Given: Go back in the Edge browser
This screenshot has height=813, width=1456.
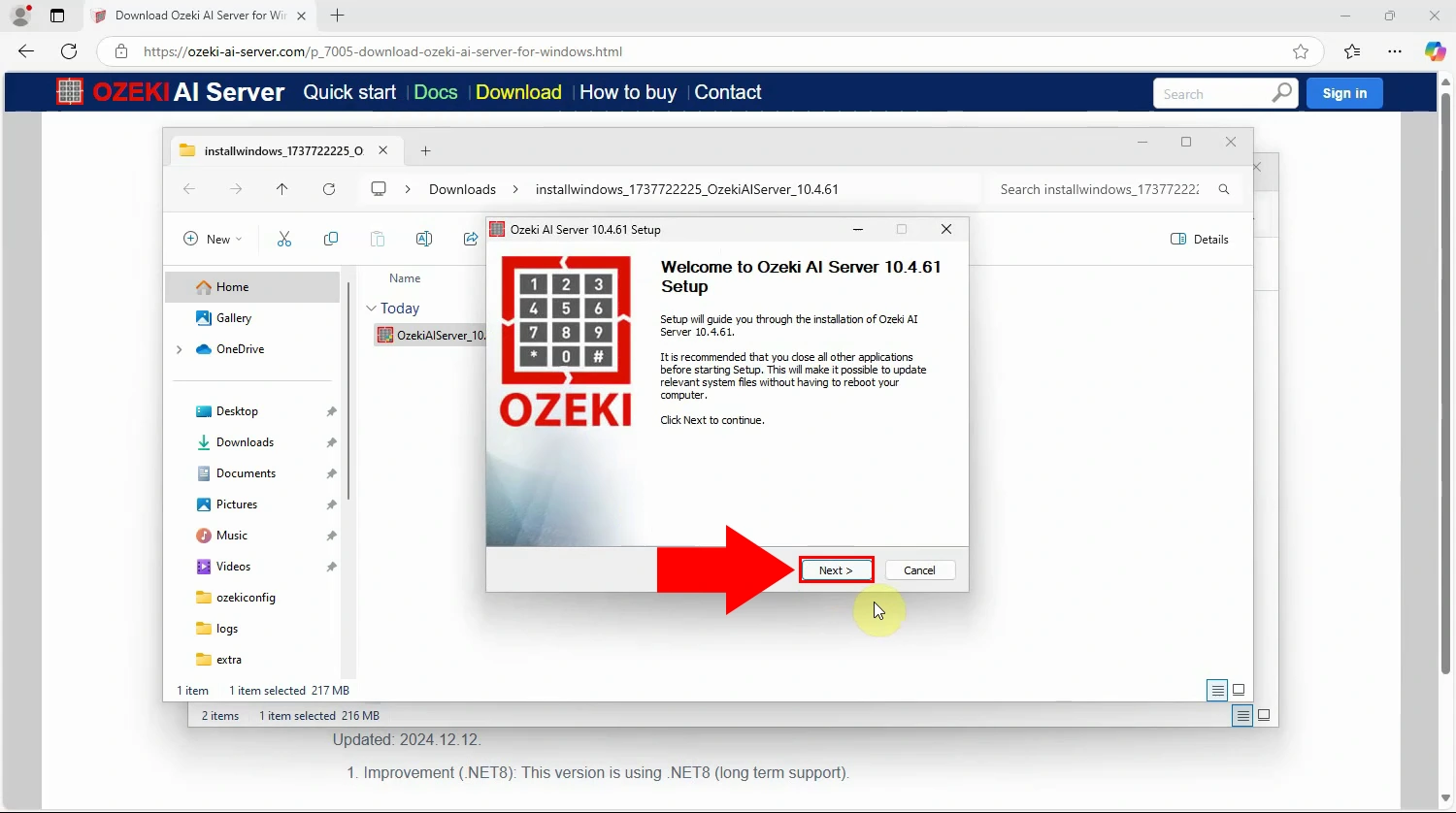Looking at the screenshot, I should coord(26,51).
